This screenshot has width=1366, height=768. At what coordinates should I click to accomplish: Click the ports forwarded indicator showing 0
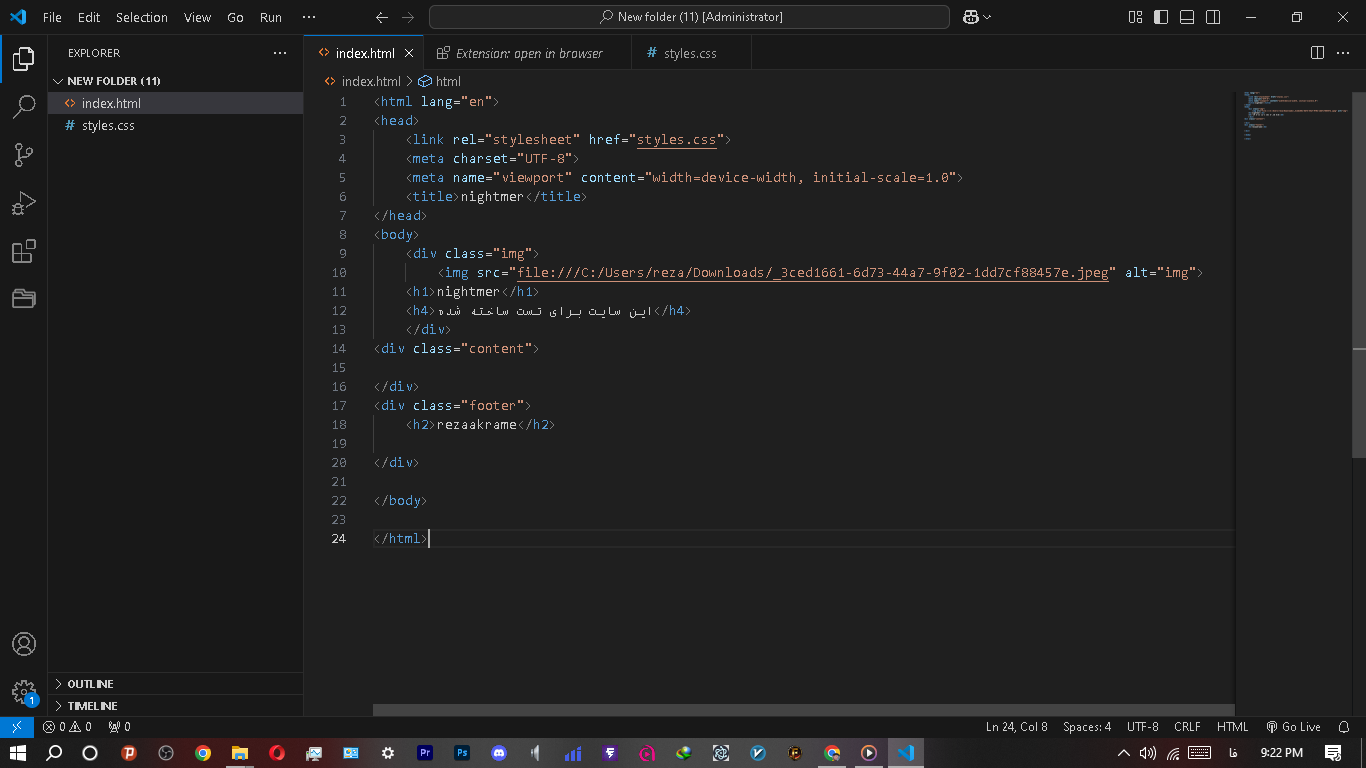point(119,727)
